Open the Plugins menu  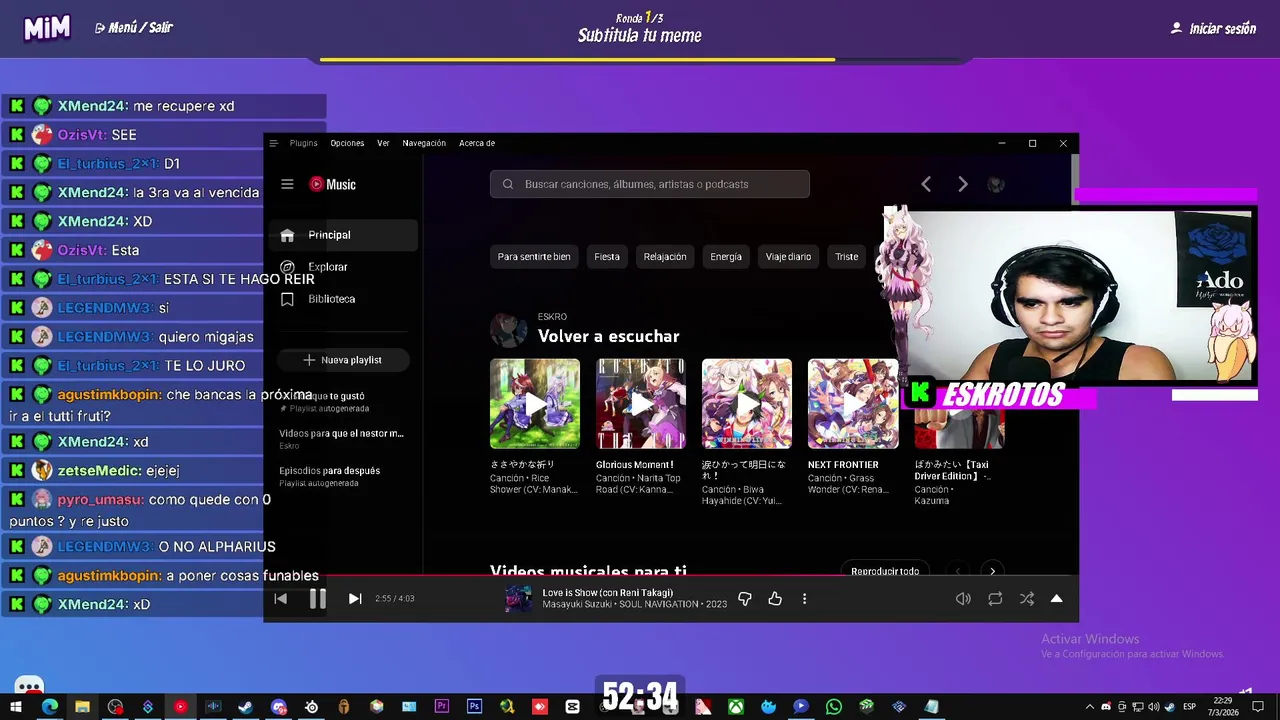pyautogui.click(x=303, y=143)
